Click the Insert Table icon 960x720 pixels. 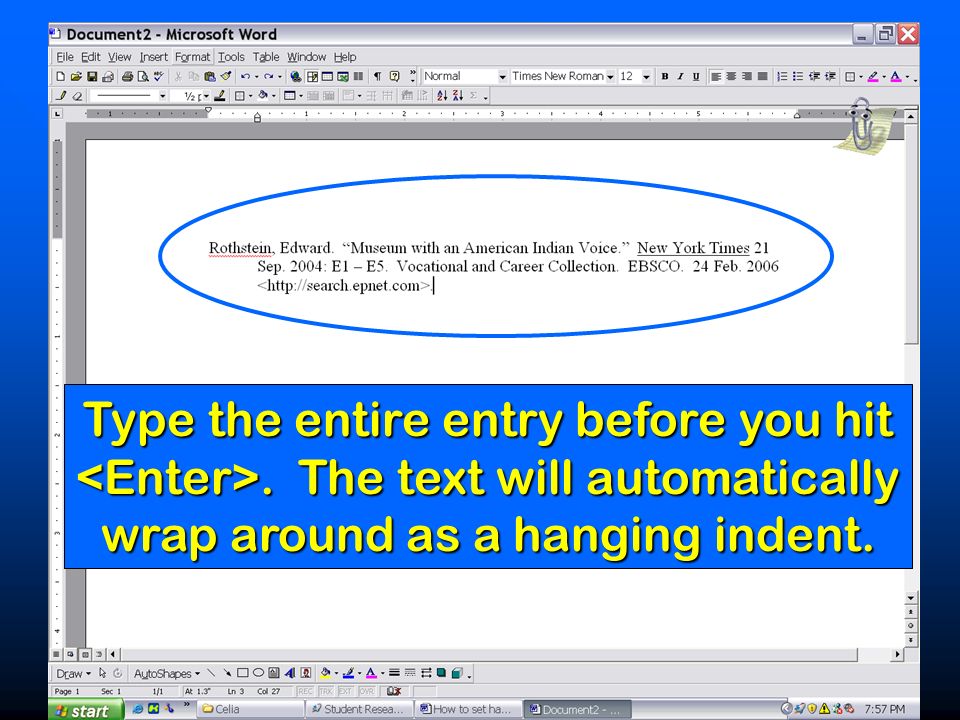tap(328, 77)
